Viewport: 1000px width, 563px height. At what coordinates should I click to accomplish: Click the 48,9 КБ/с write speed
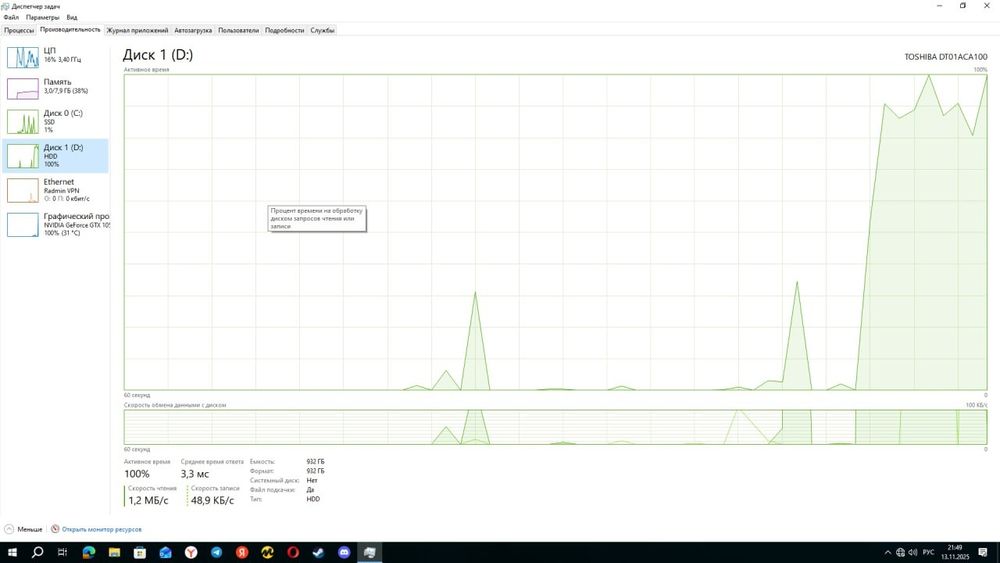tap(212, 501)
